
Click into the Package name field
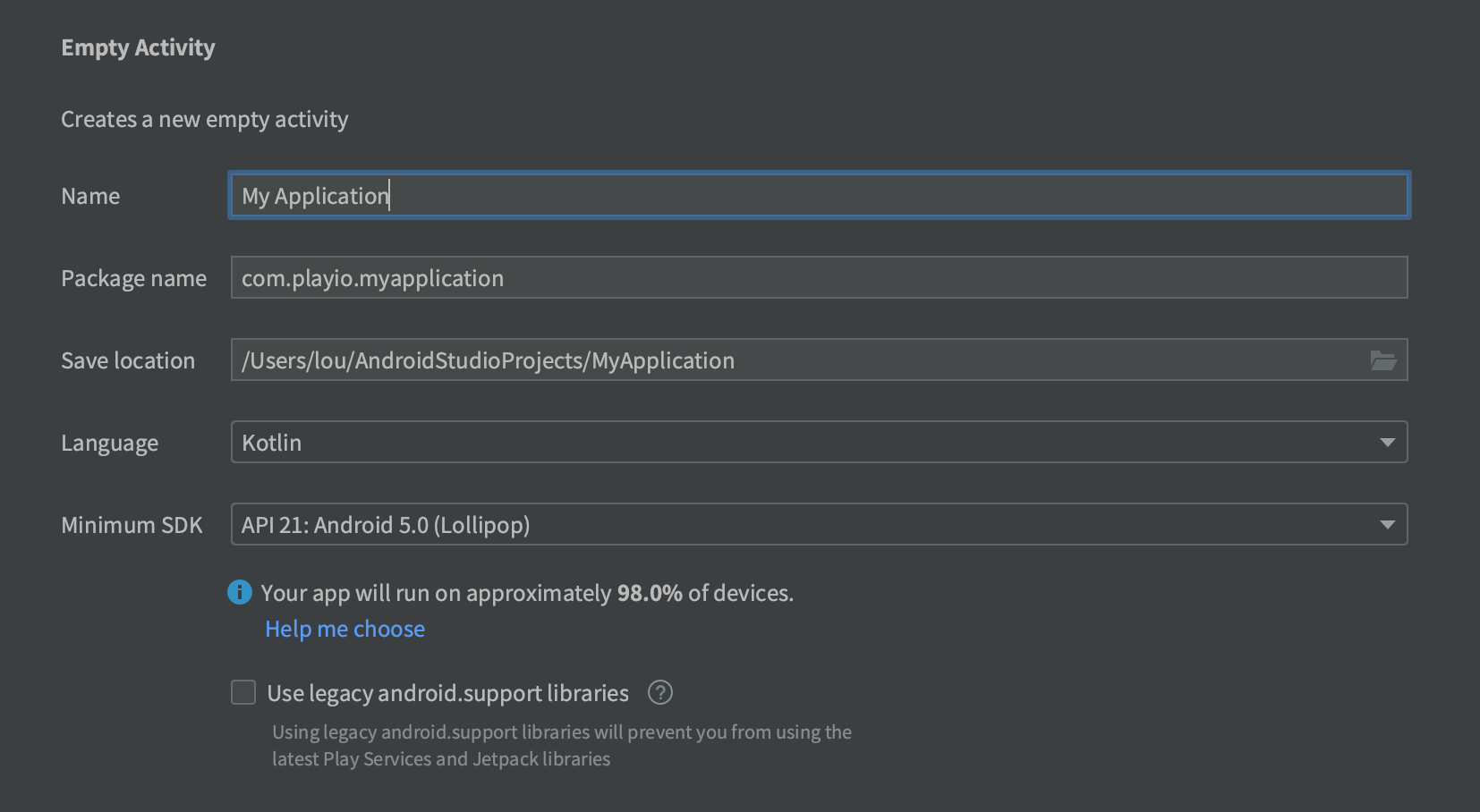[x=819, y=277]
